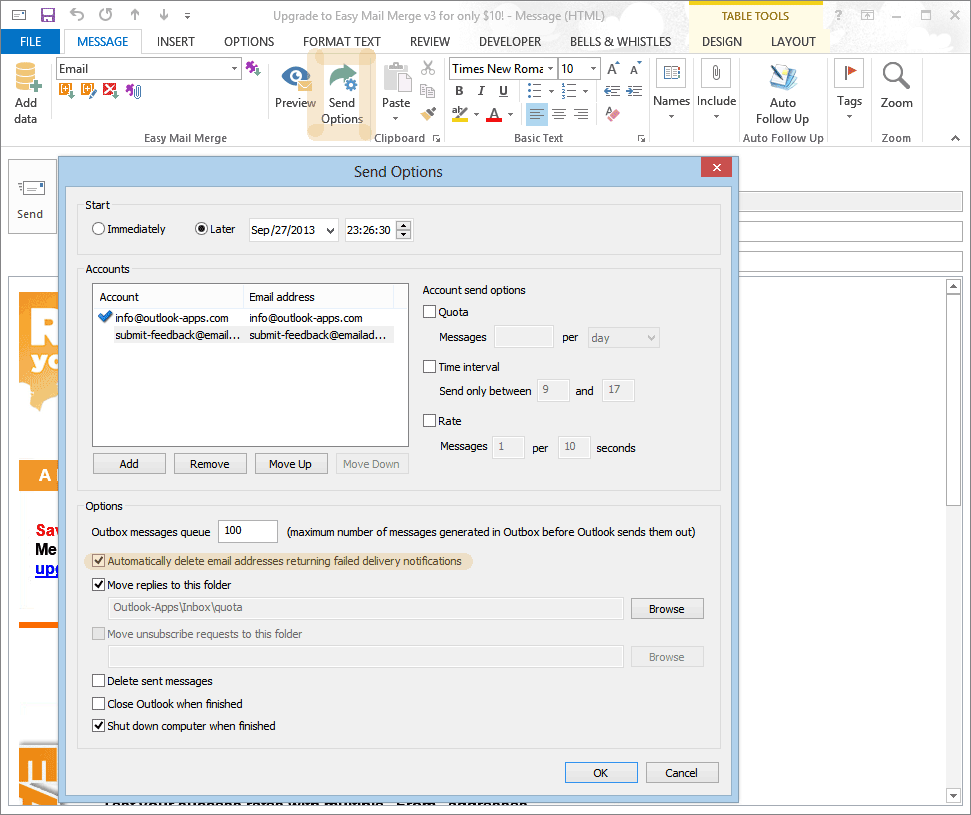The image size is (971, 815).
Task: Open the font size dropdown
Action: tap(593, 69)
